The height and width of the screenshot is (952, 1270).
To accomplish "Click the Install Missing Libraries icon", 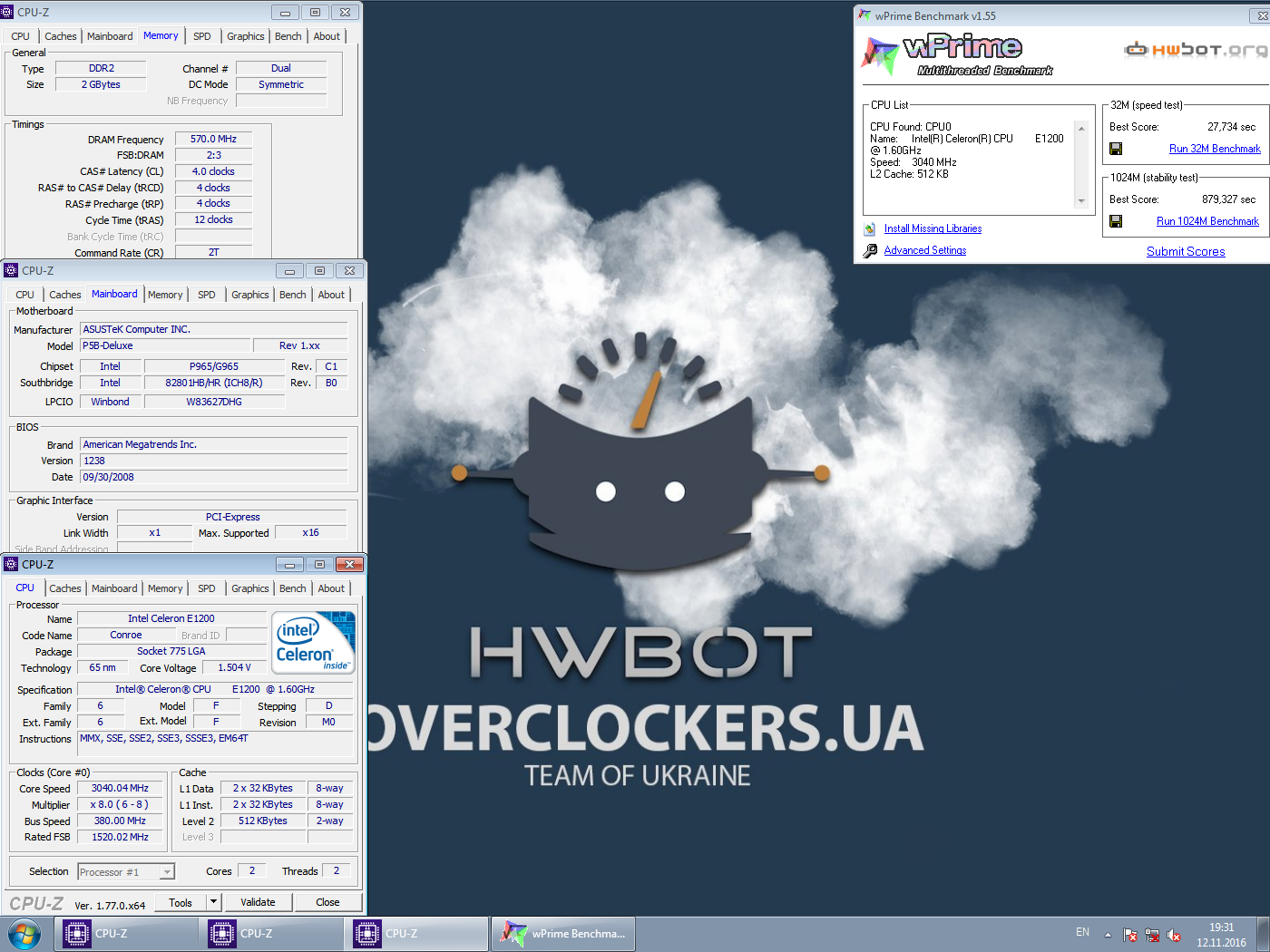I will 870,229.
